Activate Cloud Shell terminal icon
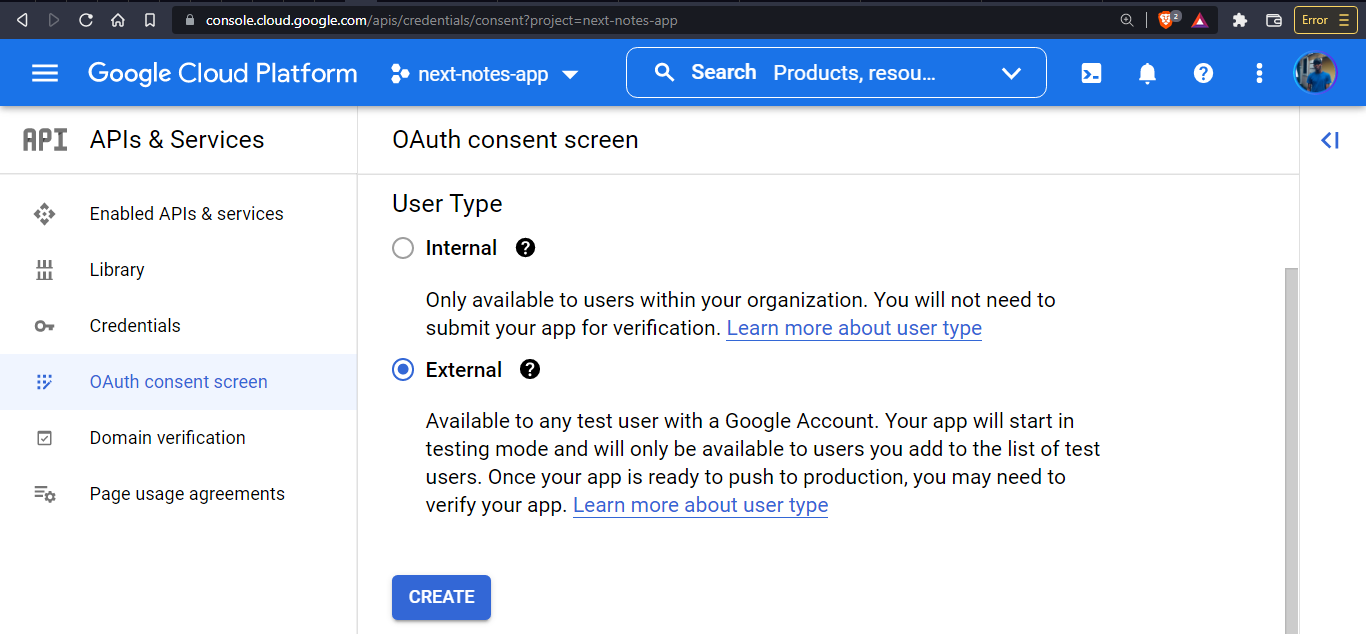 (1091, 73)
